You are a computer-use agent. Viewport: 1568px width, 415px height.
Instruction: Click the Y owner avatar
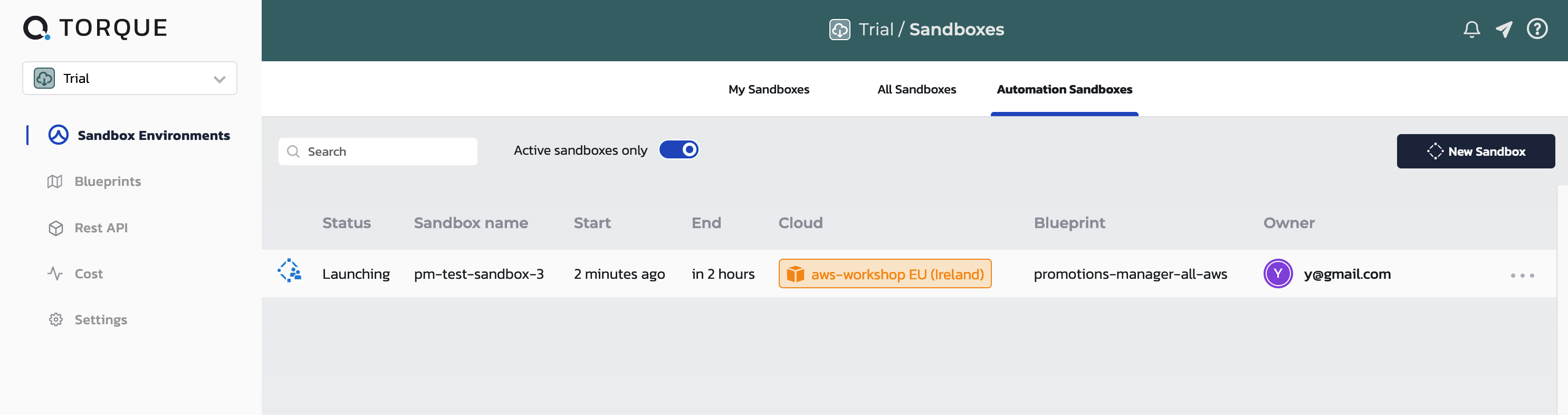pyautogui.click(x=1278, y=273)
